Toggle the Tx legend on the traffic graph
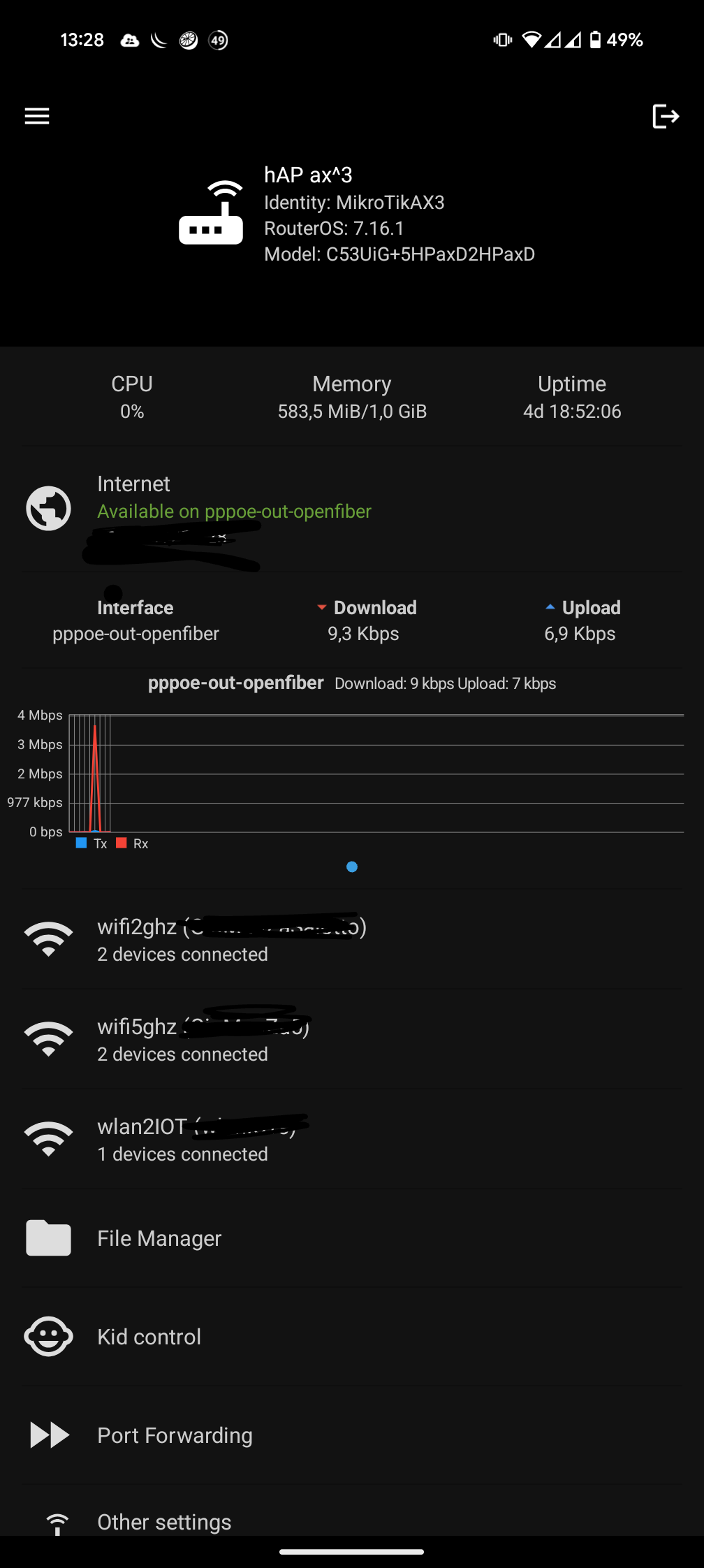The image size is (704, 1568). 91,843
